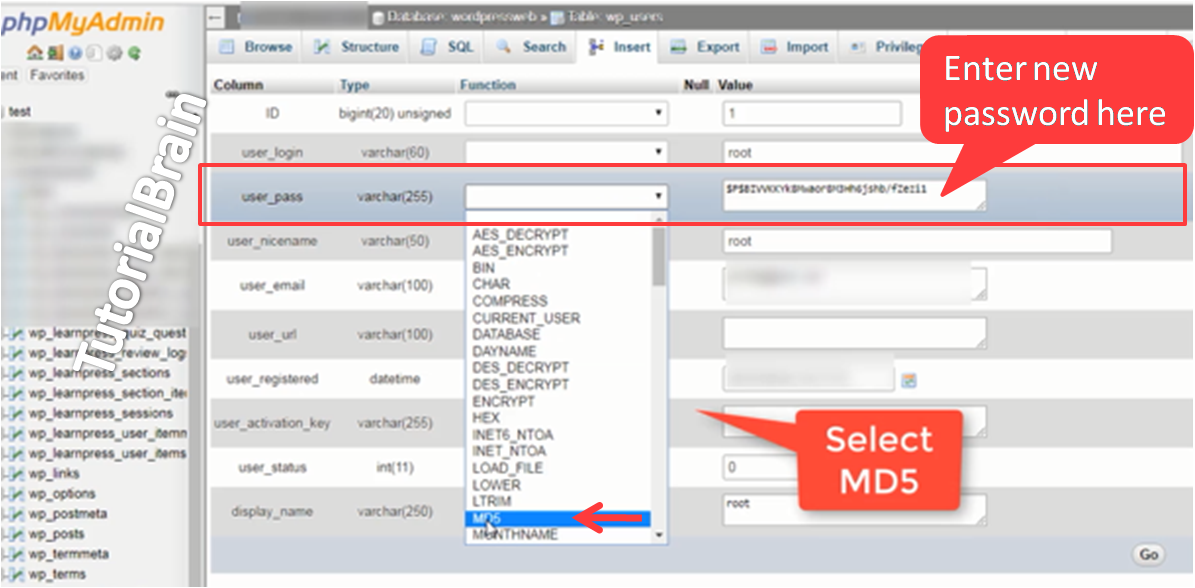
Task: Click the table icon beside wp_postmeta
Action: click(18, 514)
